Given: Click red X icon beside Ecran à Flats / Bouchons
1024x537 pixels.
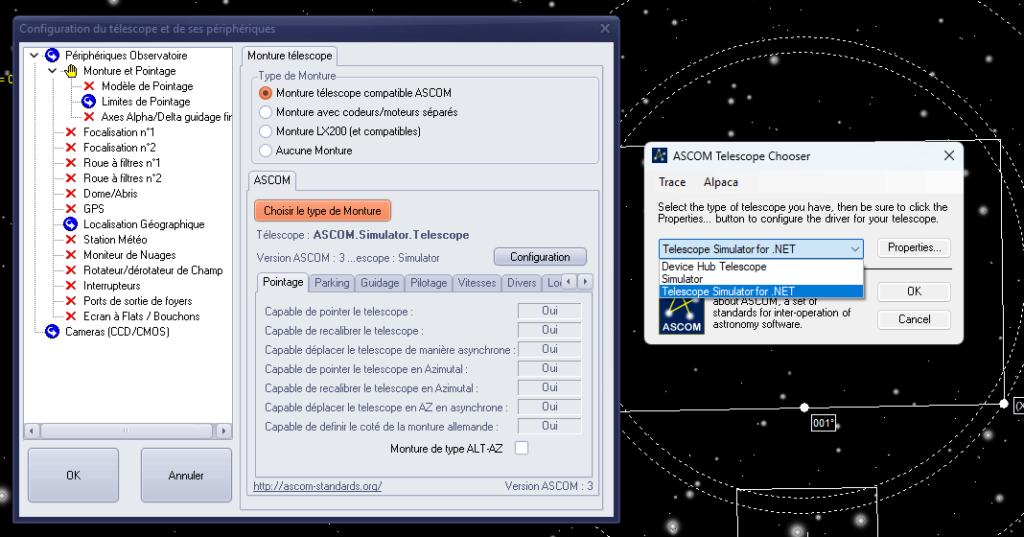Looking at the screenshot, I should tap(71, 316).
